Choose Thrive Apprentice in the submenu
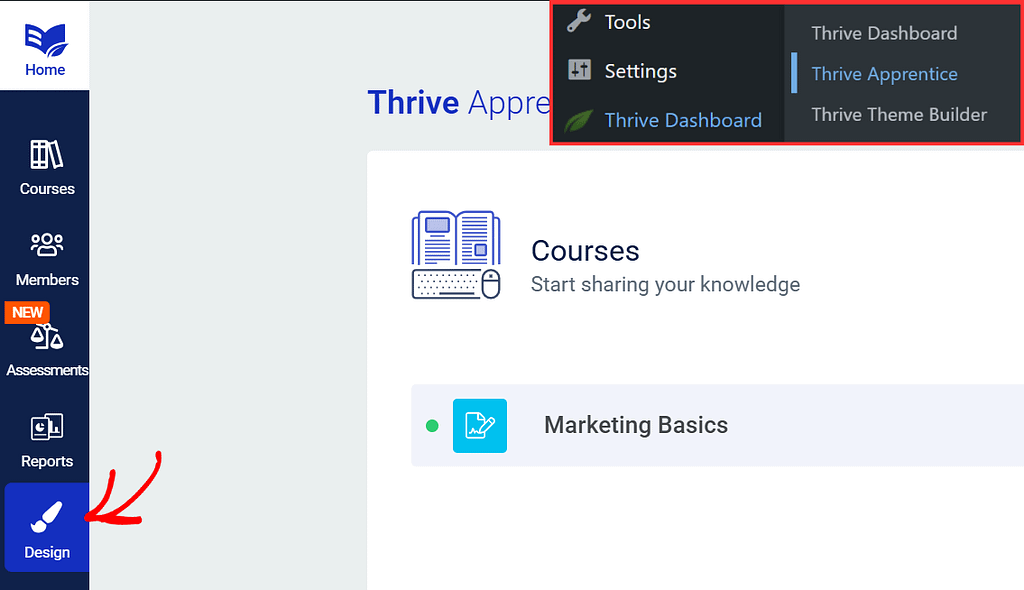1024x590 pixels. click(x=884, y=74)
